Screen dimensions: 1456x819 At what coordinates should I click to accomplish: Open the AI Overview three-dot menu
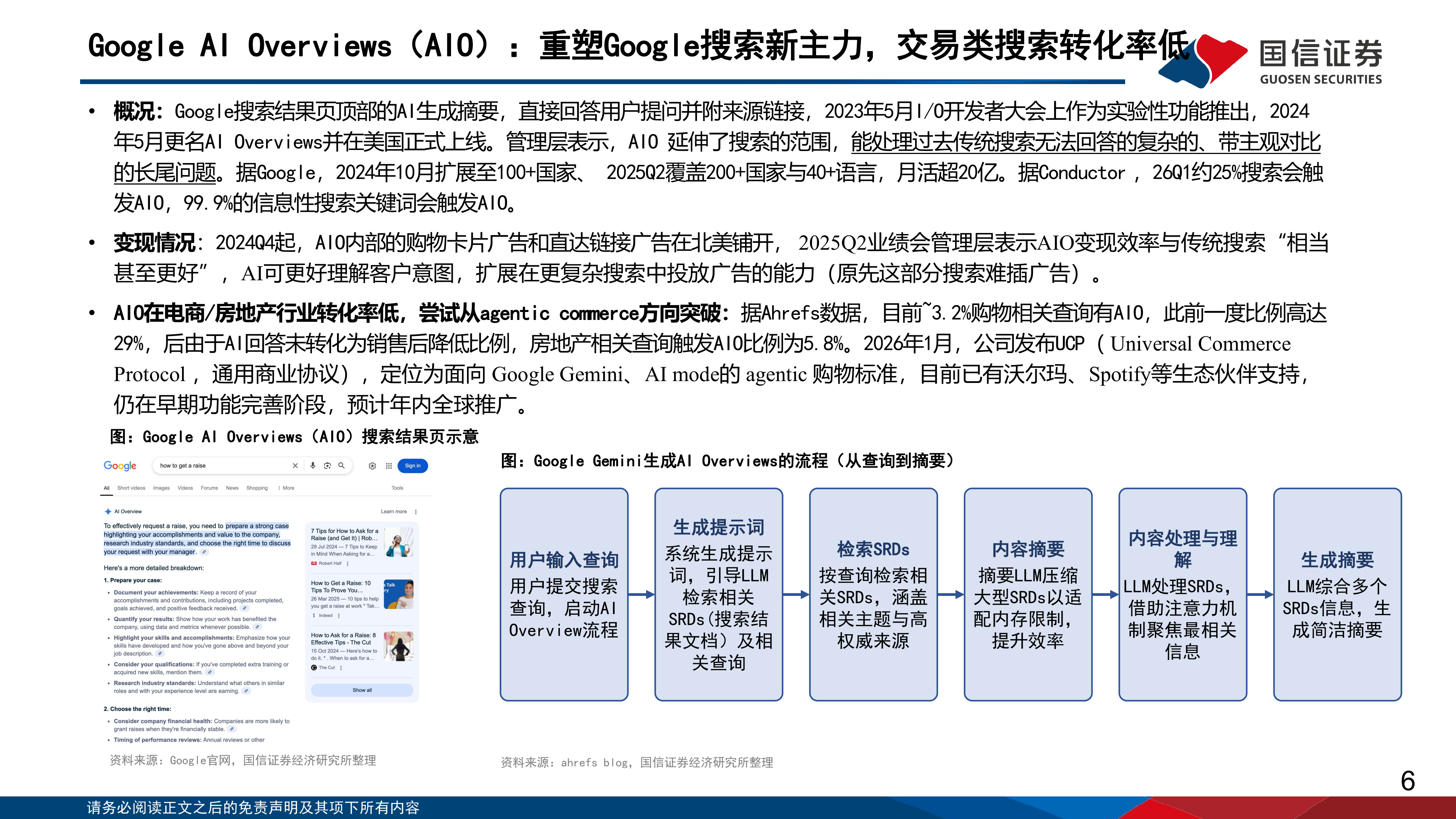coord(416,512)
